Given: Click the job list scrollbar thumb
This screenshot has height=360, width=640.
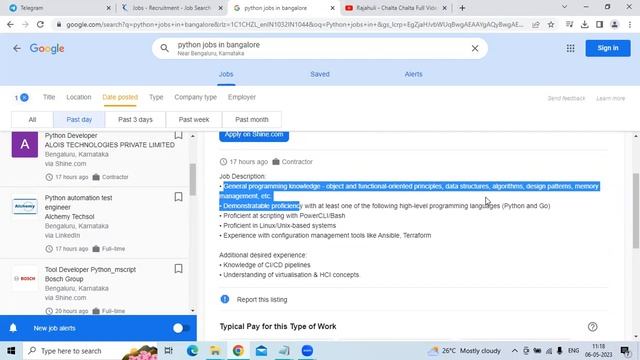Looking at the screenshot, I should click(x=193, y=179).
